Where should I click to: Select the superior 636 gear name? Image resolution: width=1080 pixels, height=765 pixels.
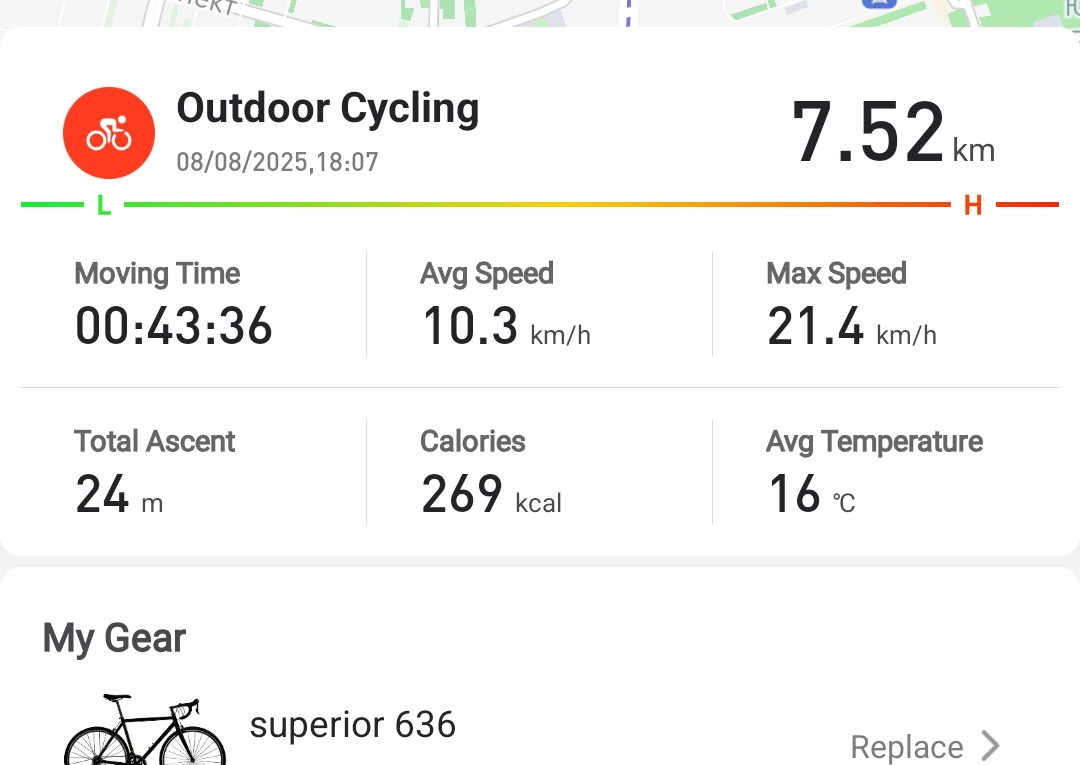(x=353, y=724)
